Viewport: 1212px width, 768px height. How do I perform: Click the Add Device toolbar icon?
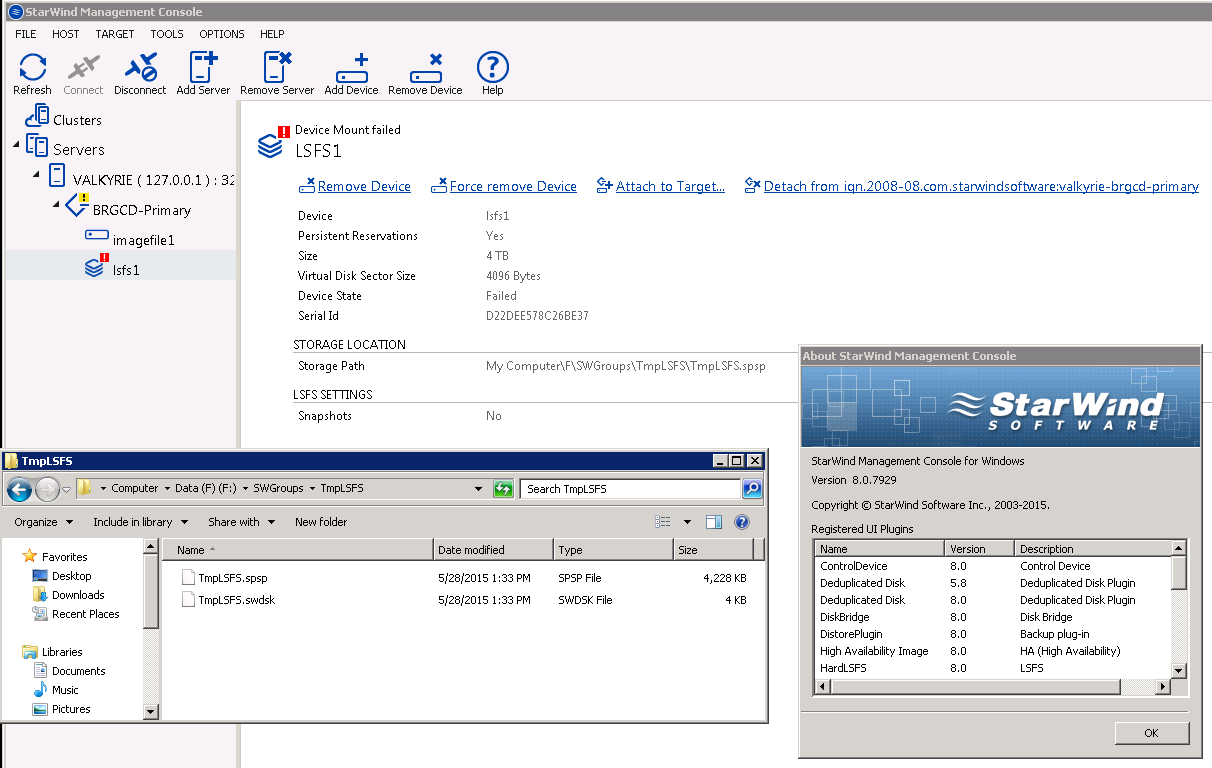(x=352, y=68)
